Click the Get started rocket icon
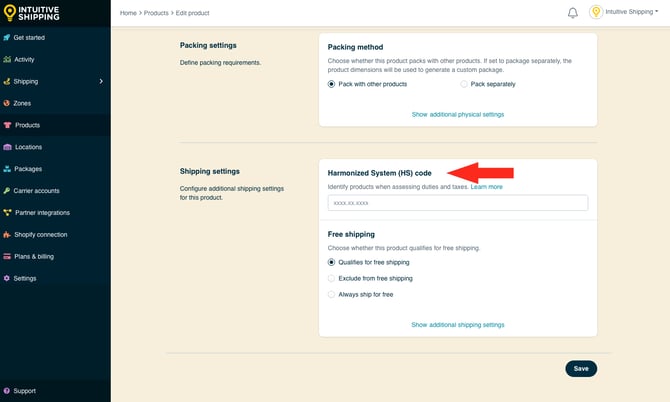 pyautogui.click(x=7, y=37)
